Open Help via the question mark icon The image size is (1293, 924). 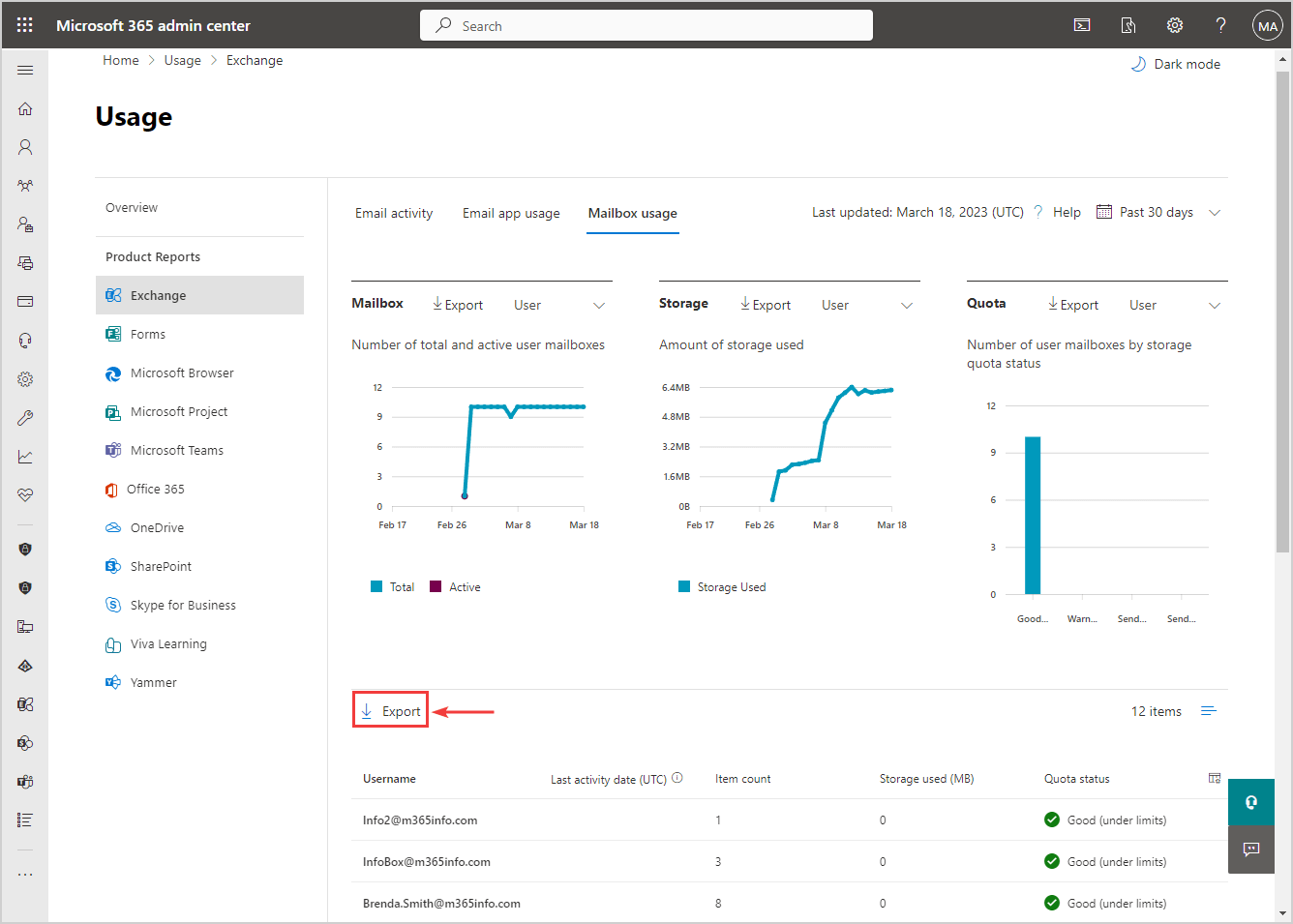point(1220,24)
